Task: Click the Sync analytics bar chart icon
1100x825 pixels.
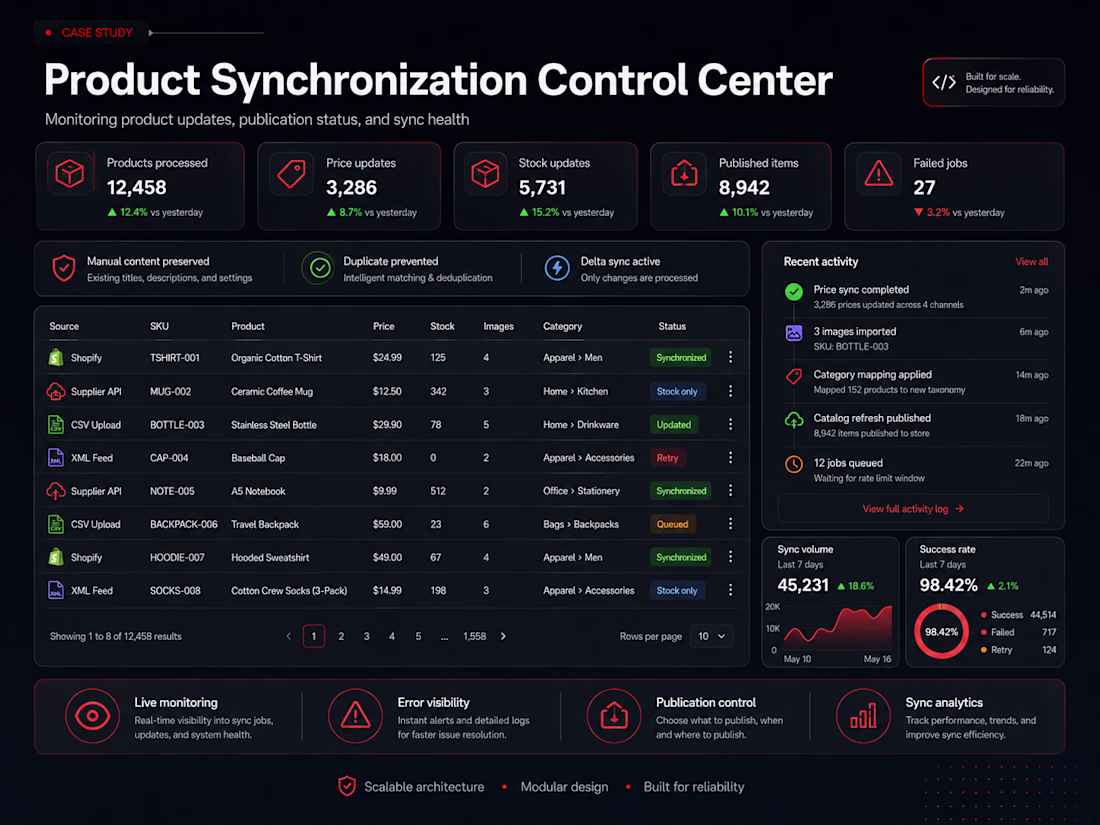Action: pyautogui.click(x=864, y=716)
